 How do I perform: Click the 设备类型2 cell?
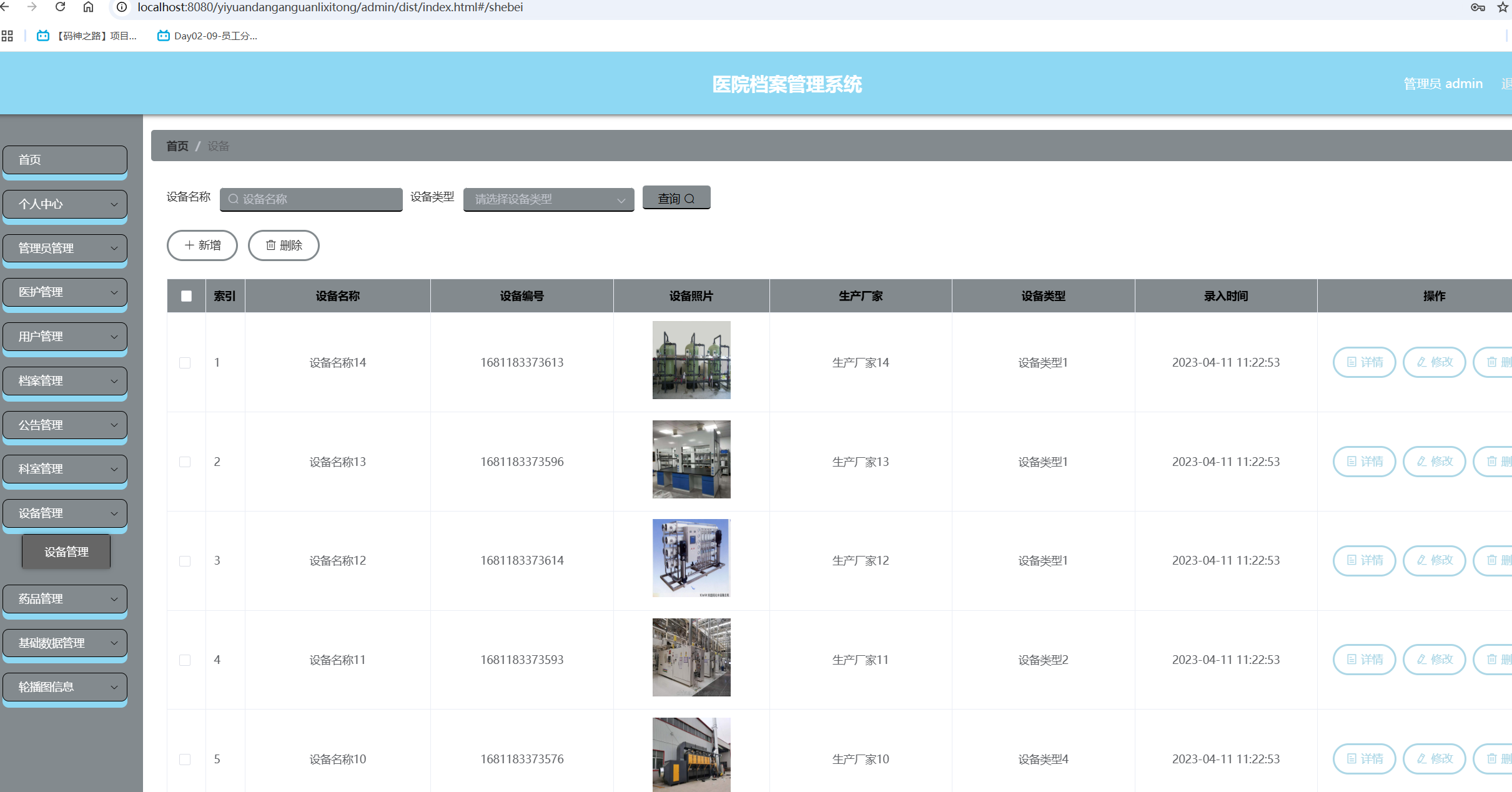pyautogui.click(x=1043, y=660)
